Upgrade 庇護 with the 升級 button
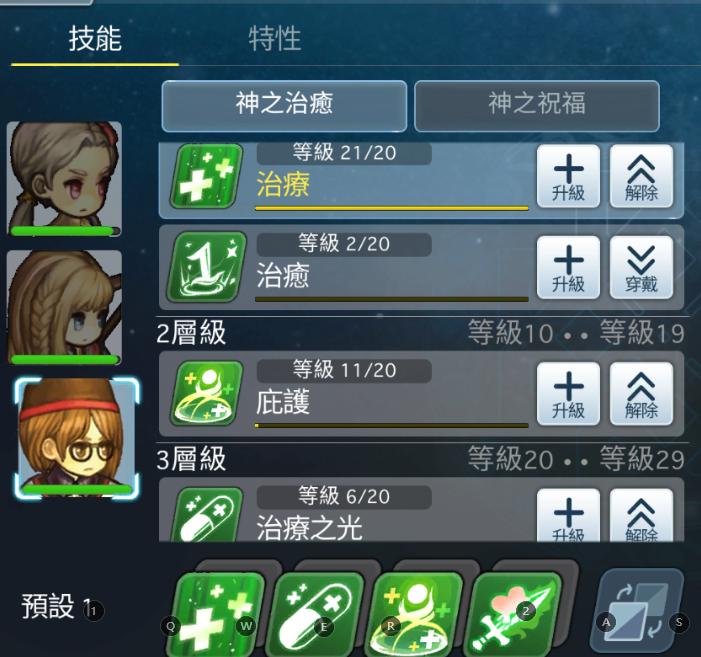701x657 pixels. (568, 394)
